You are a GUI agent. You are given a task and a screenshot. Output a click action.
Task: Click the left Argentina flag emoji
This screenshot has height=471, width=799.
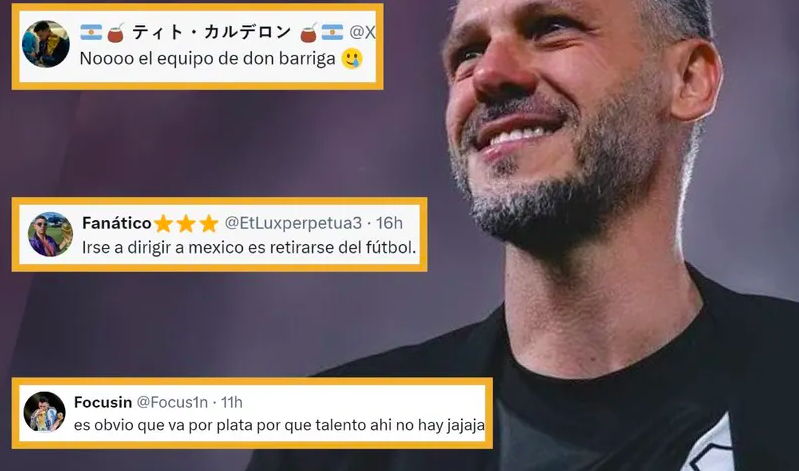91,32
